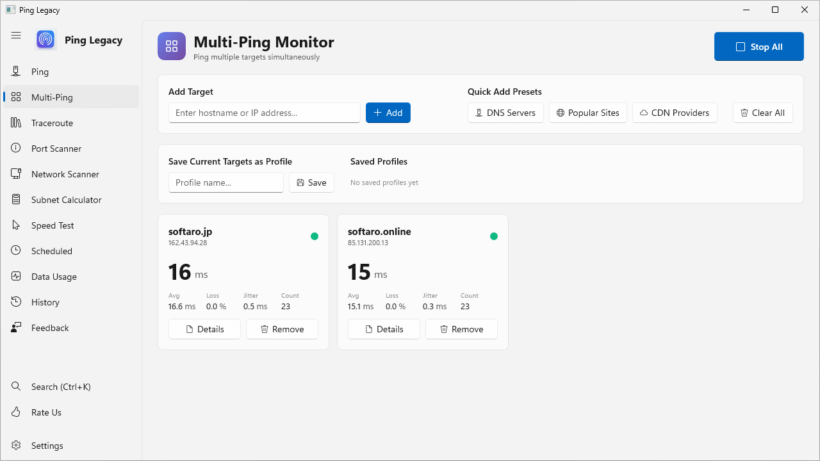Screen dimensions: 820x461
Task: Open the Ping page
Action: coord(71,72)
